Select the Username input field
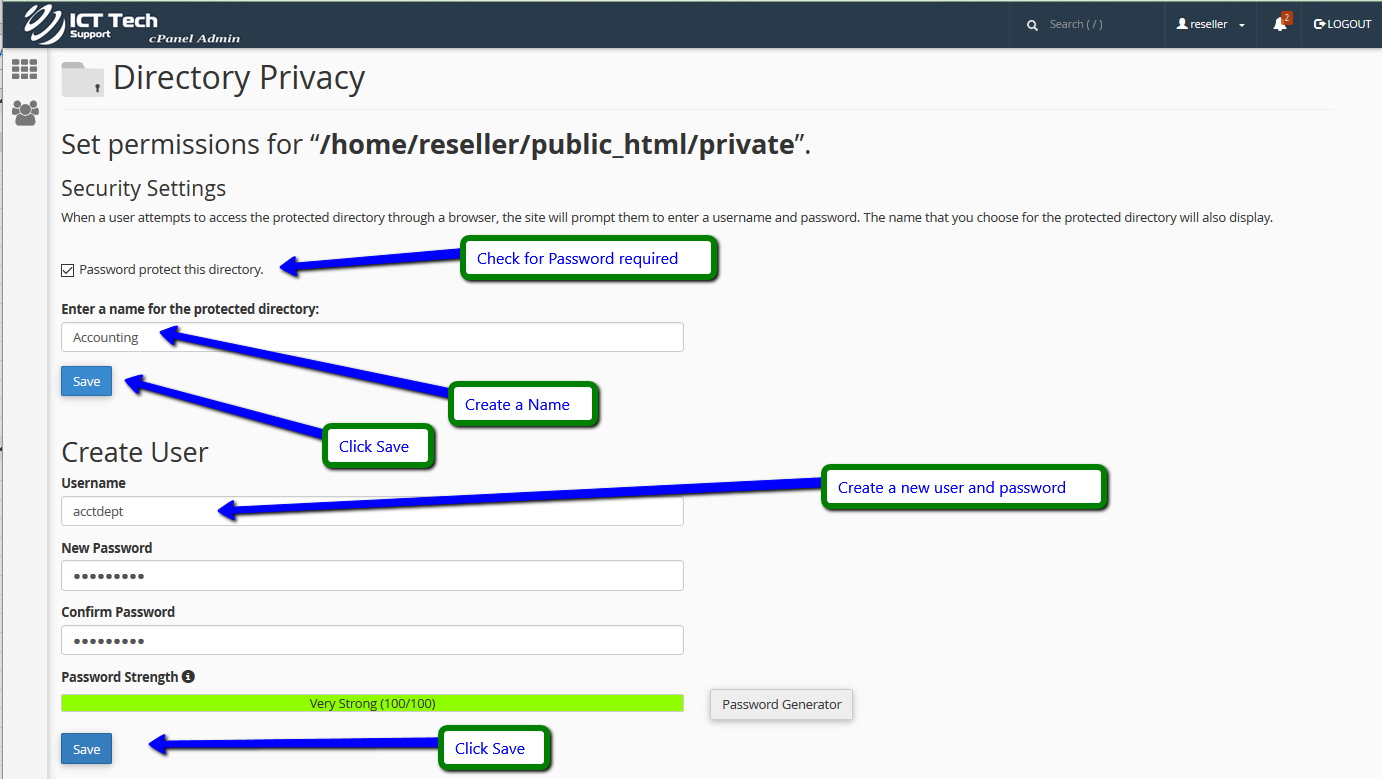 click(372, 511)
